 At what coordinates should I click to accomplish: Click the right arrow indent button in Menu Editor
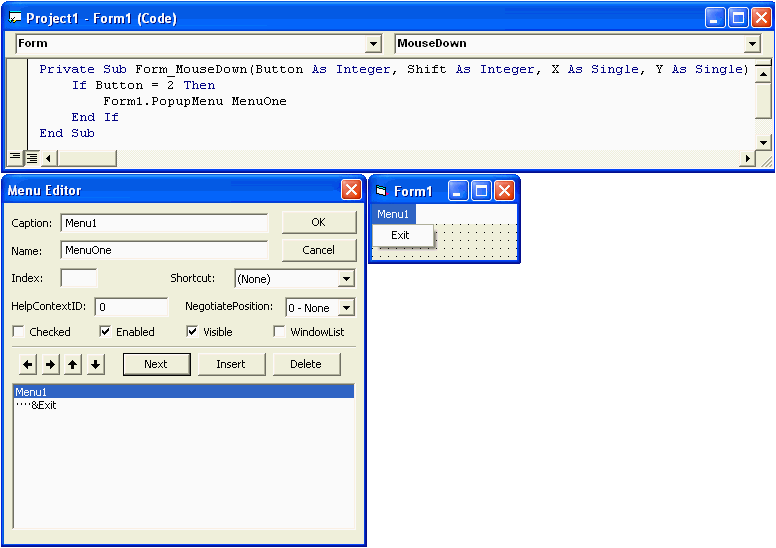pos(51,365)
